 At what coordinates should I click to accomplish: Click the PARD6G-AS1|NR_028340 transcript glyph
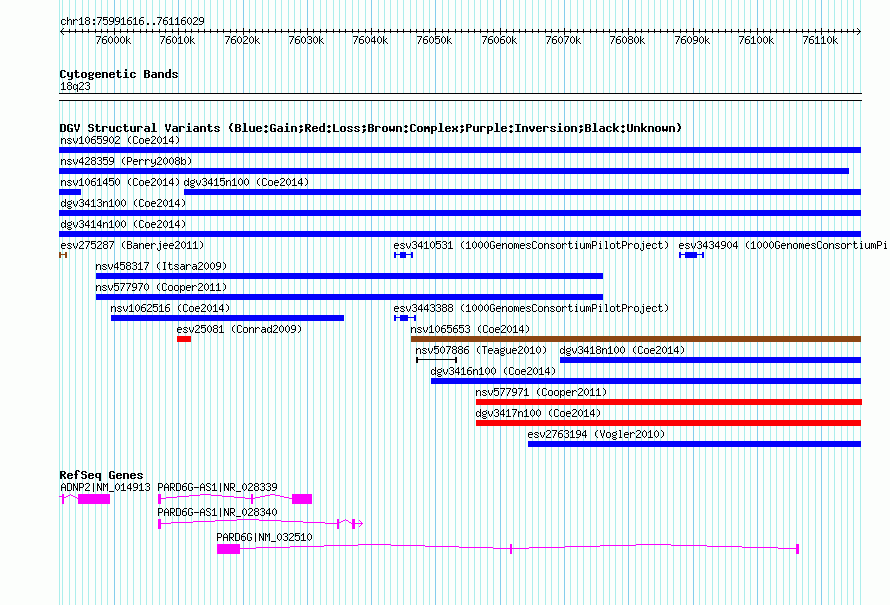[261, 523]
